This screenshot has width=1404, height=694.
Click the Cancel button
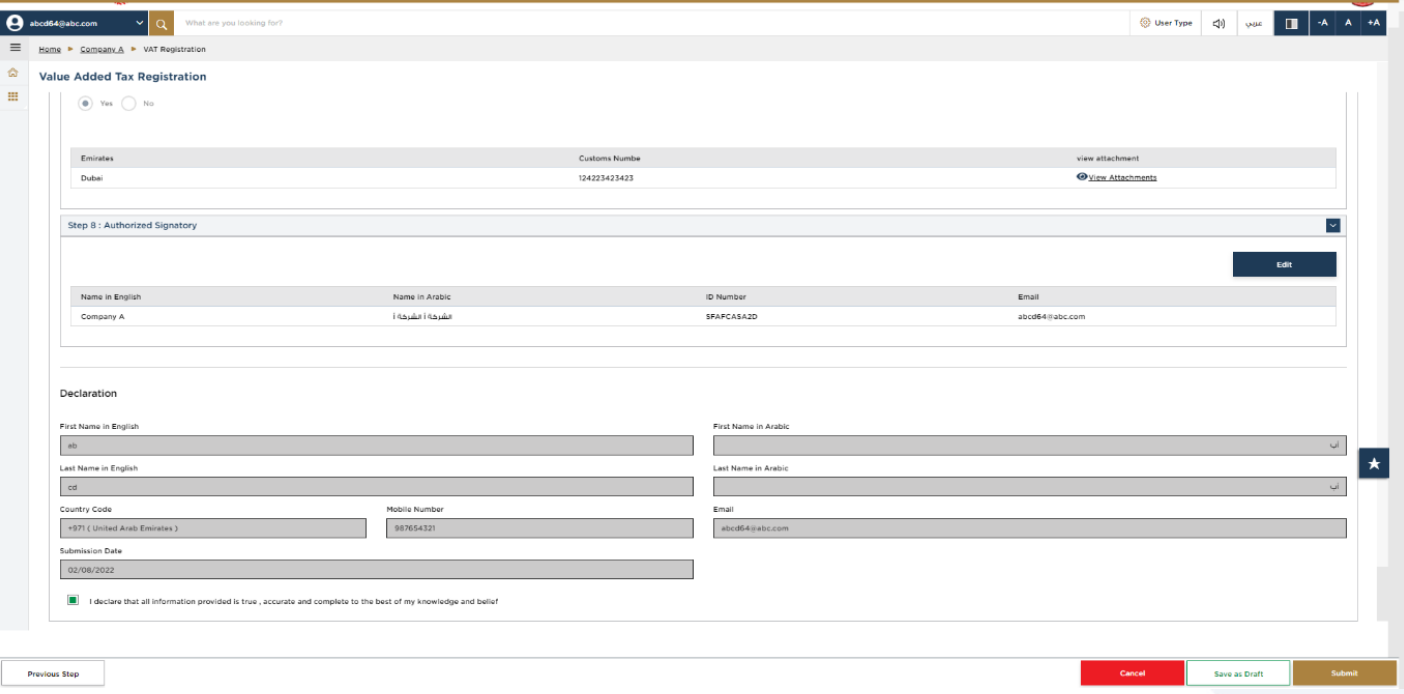click(x=1132, y=674)
